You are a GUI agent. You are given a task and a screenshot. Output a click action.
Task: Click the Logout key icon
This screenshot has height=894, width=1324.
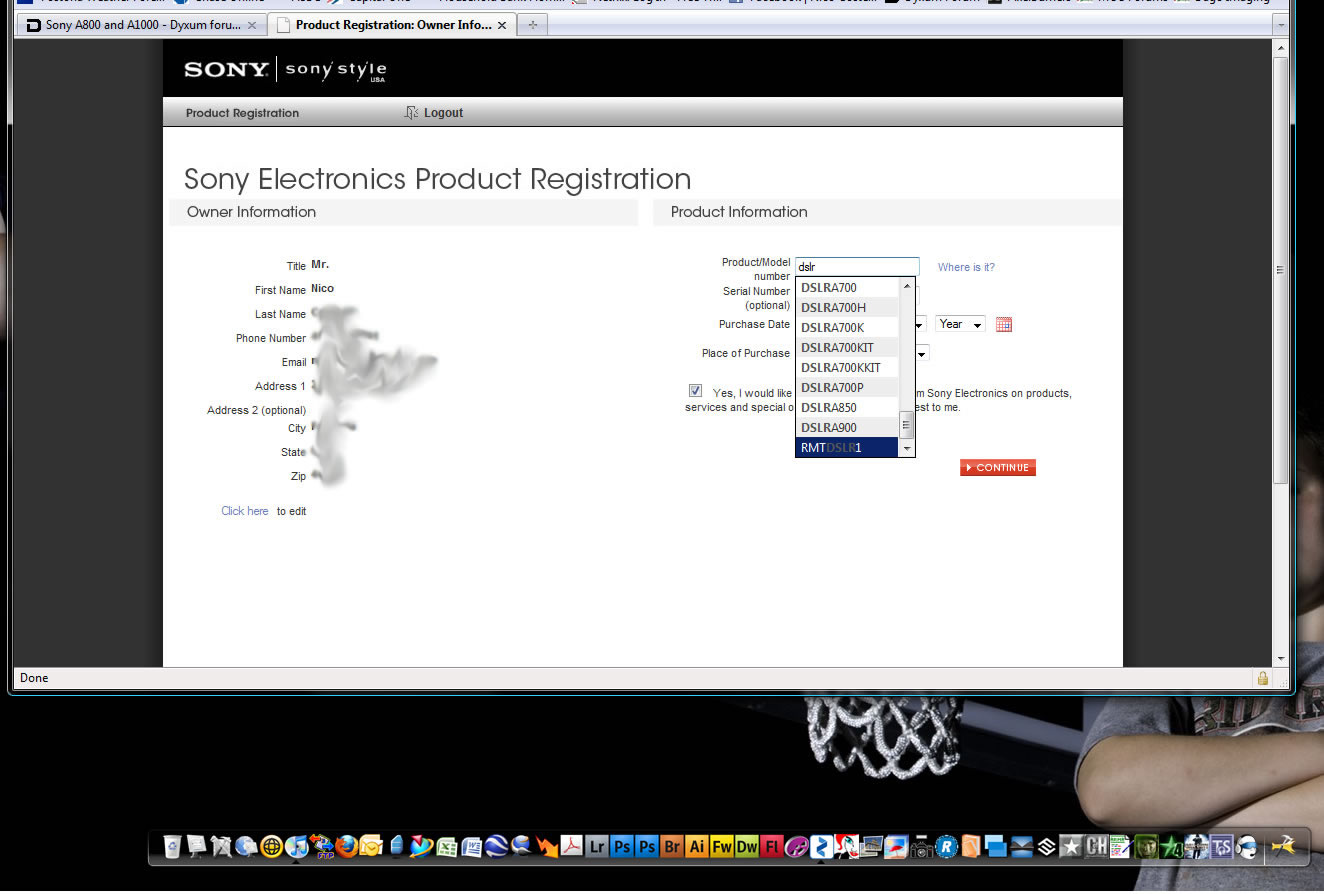pos(410,113)
